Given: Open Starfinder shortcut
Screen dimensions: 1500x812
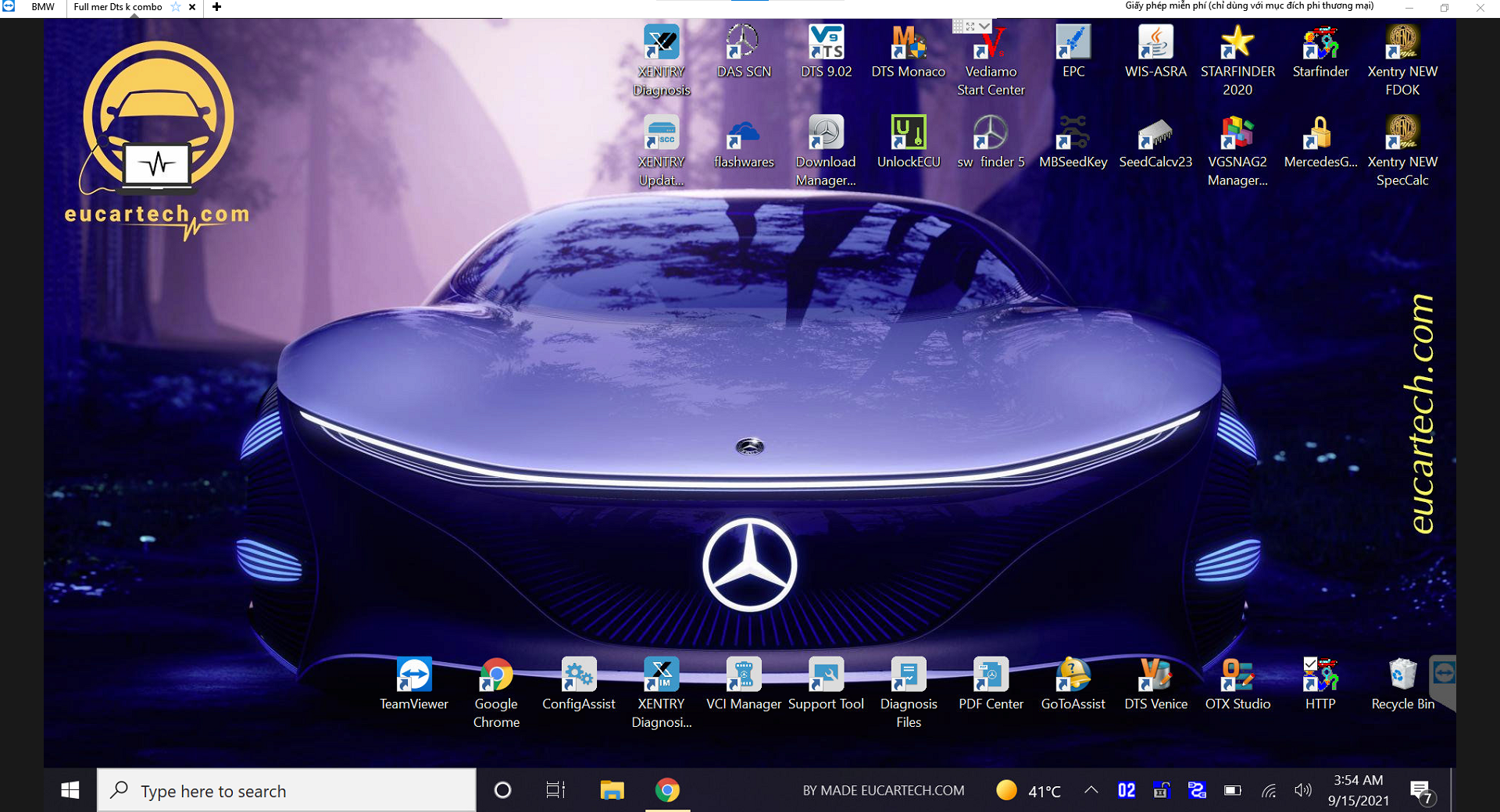Looking at the screenshot, I should 1320,52.
